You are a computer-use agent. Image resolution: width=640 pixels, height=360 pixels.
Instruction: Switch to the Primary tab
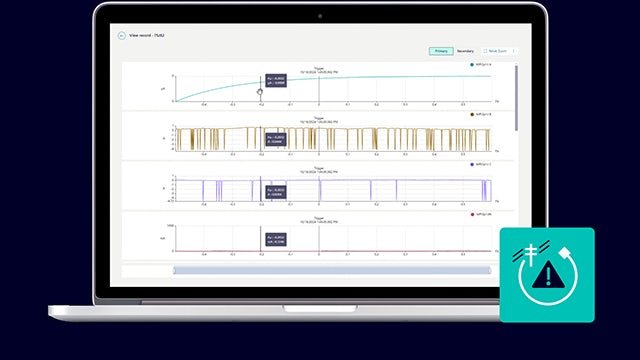pyautogui.click(x=441, y=51)
